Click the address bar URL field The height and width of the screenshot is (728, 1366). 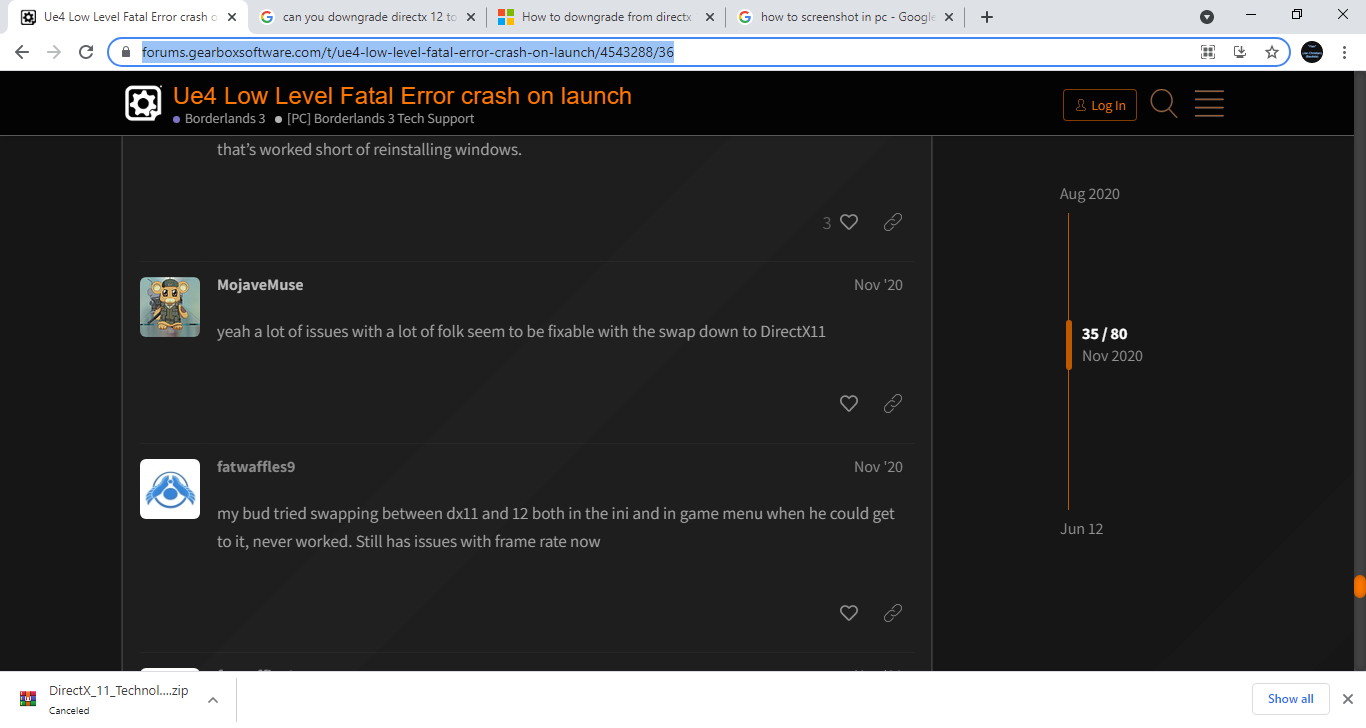point(660,52)
